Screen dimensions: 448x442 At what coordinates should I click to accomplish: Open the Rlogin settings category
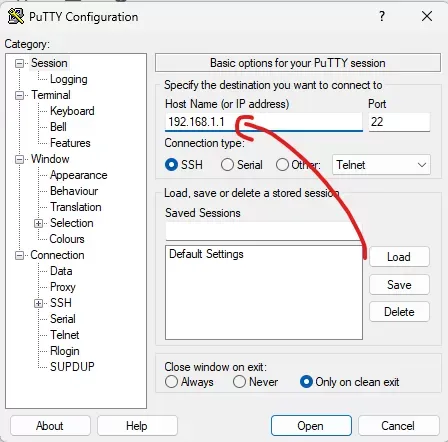pos(65,351)
